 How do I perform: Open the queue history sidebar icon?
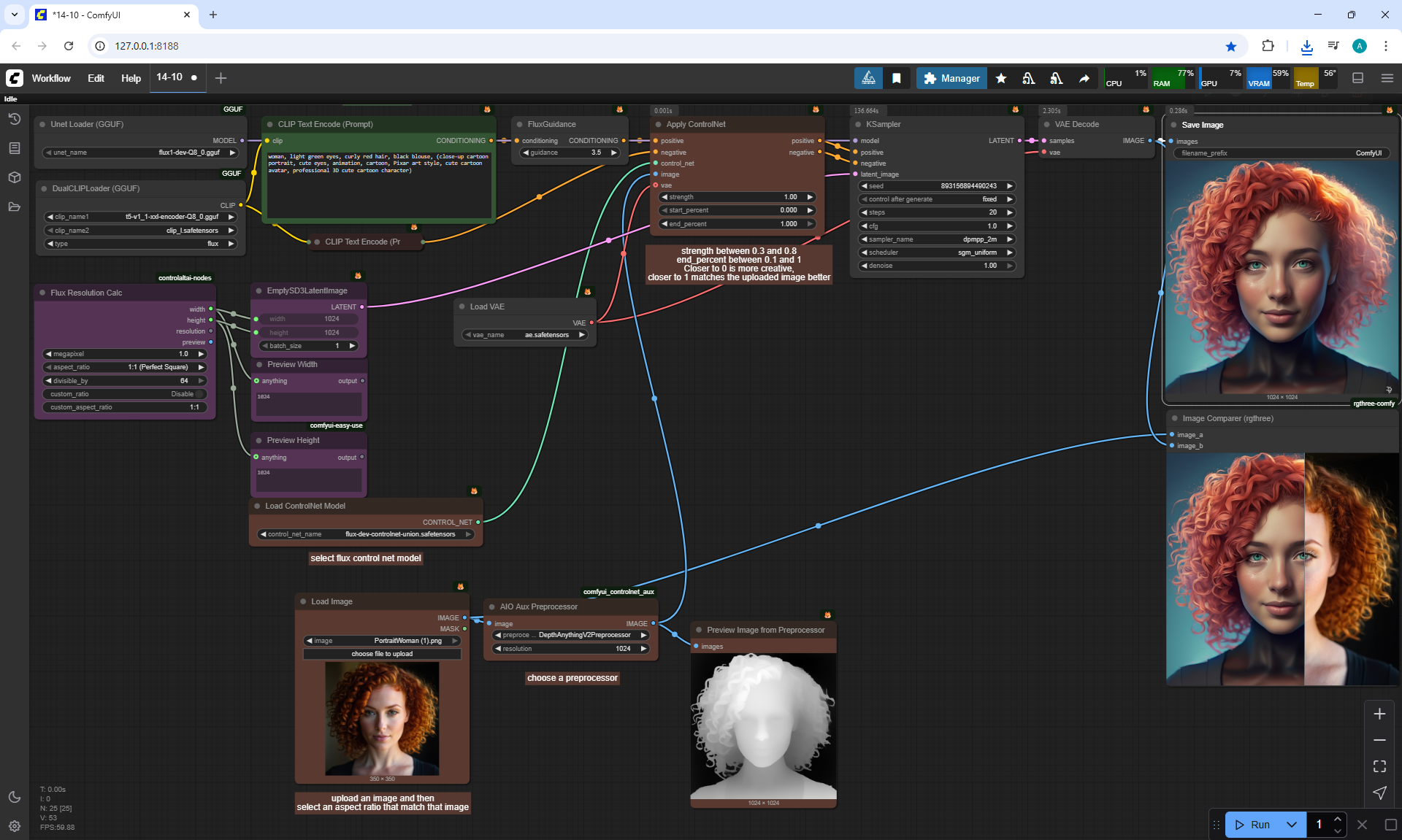click(x=14, y=119)
